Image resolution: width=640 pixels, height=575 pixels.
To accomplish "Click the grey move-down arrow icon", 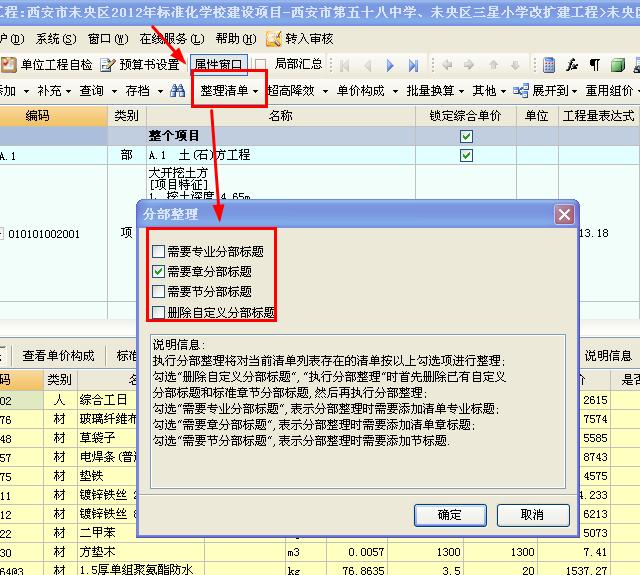I will point(515,64).
